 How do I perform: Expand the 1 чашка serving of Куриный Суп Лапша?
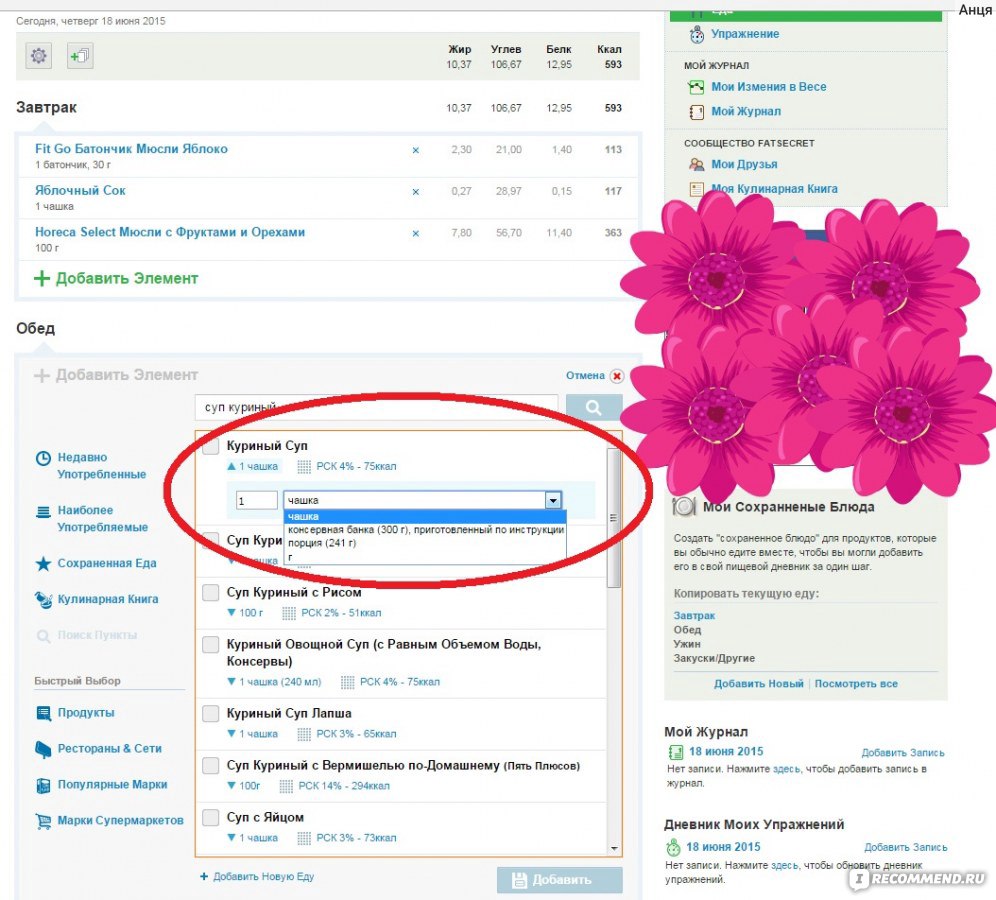(x=252, y=734)
